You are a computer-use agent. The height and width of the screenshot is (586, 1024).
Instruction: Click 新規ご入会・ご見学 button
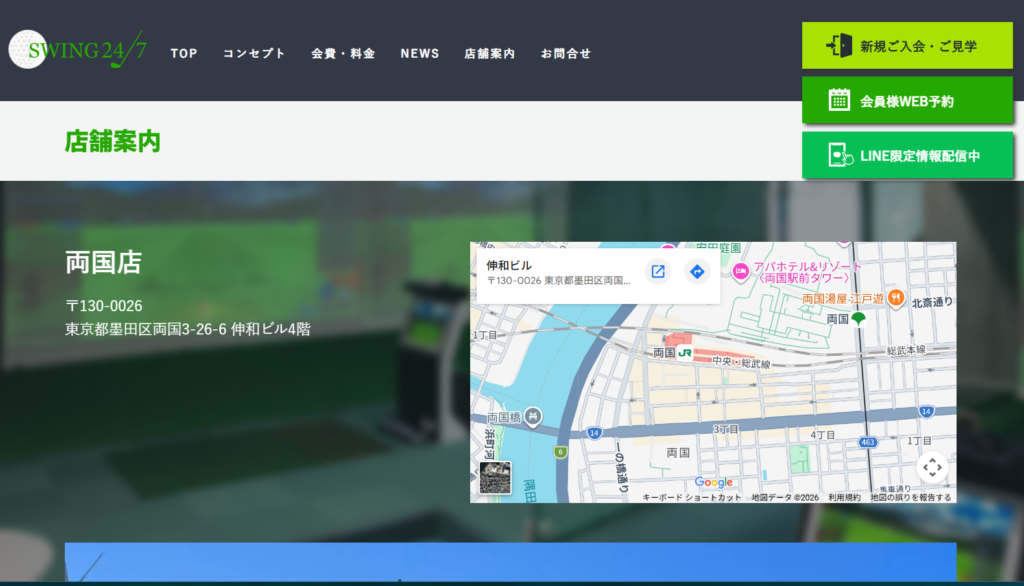click(907, 46)
